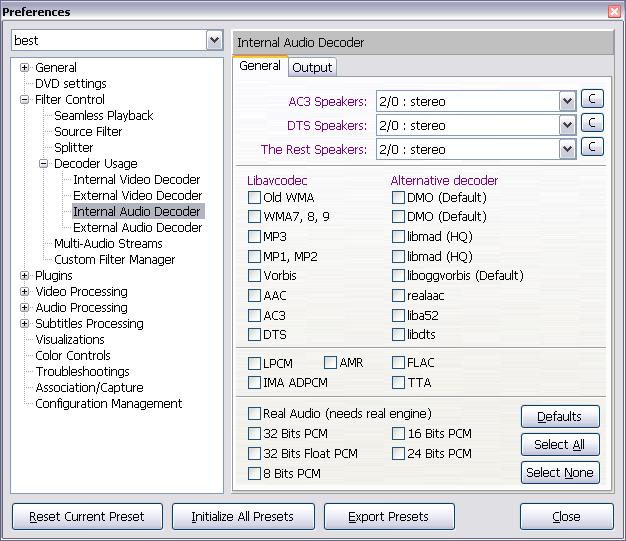Expand the General tree node
Screen dimensions: 626x541
click(x=25, y=68)
